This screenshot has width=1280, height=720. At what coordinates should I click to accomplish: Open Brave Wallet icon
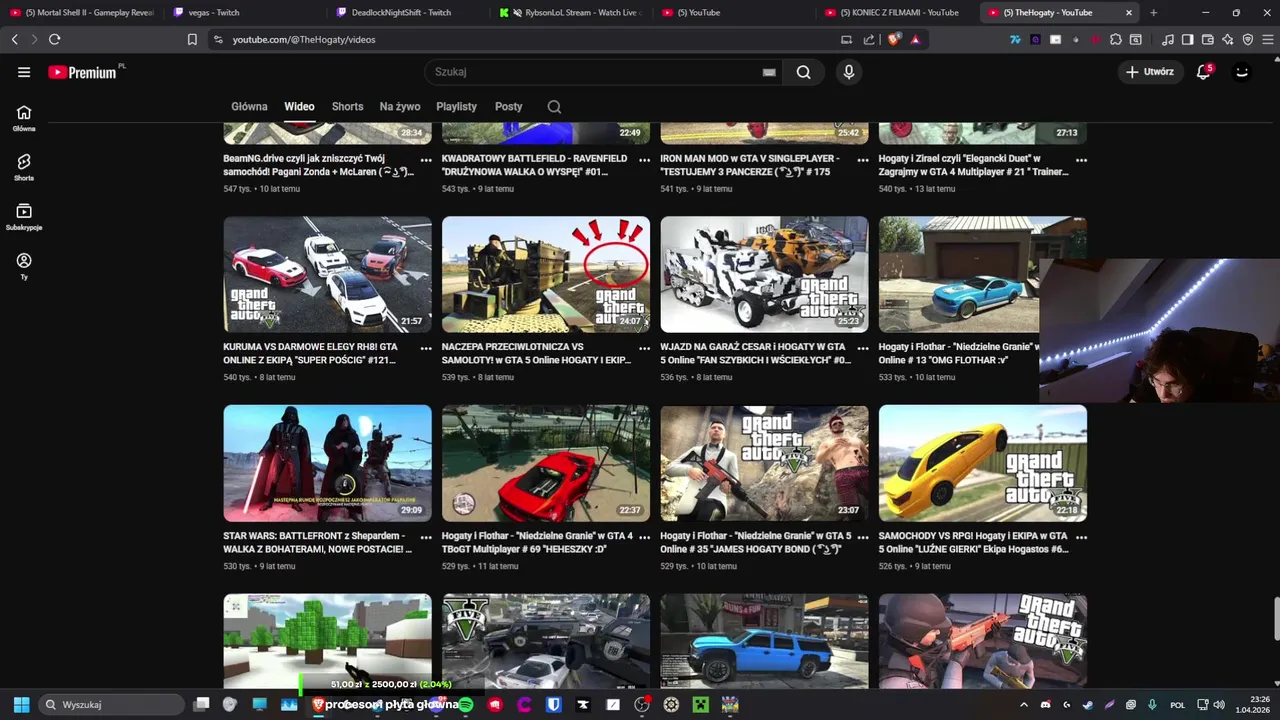1208,39
